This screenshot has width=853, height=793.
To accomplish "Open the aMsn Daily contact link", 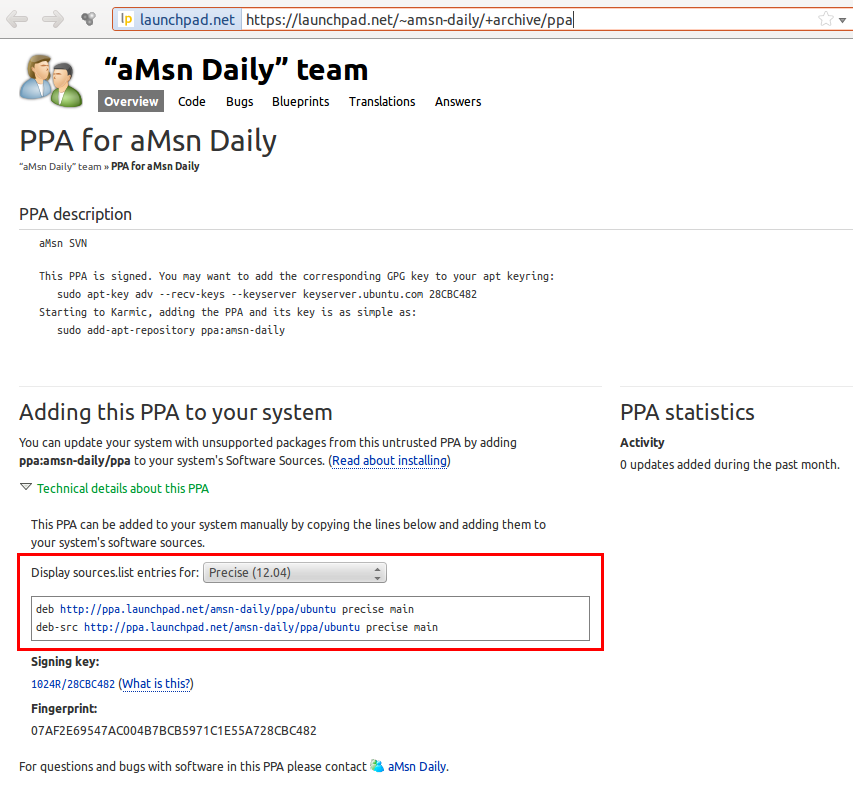I will click(417, 766).
